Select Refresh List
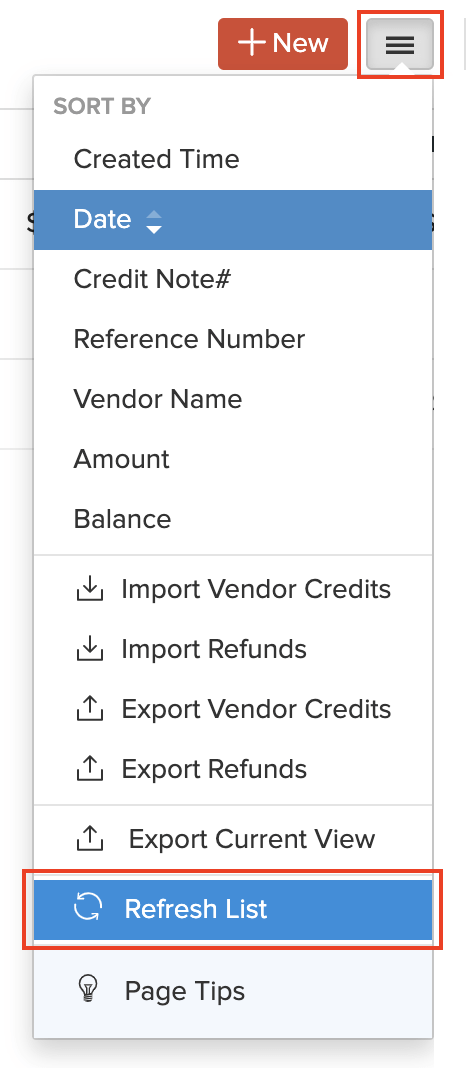Screen dimensions: 470x1068 (233, 909)
